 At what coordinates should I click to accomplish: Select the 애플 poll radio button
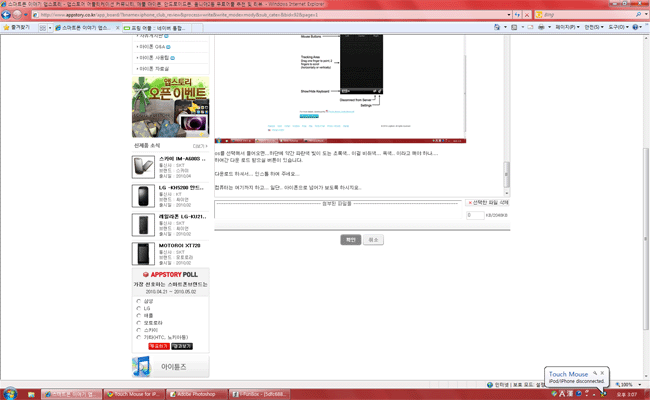point(138,315)
